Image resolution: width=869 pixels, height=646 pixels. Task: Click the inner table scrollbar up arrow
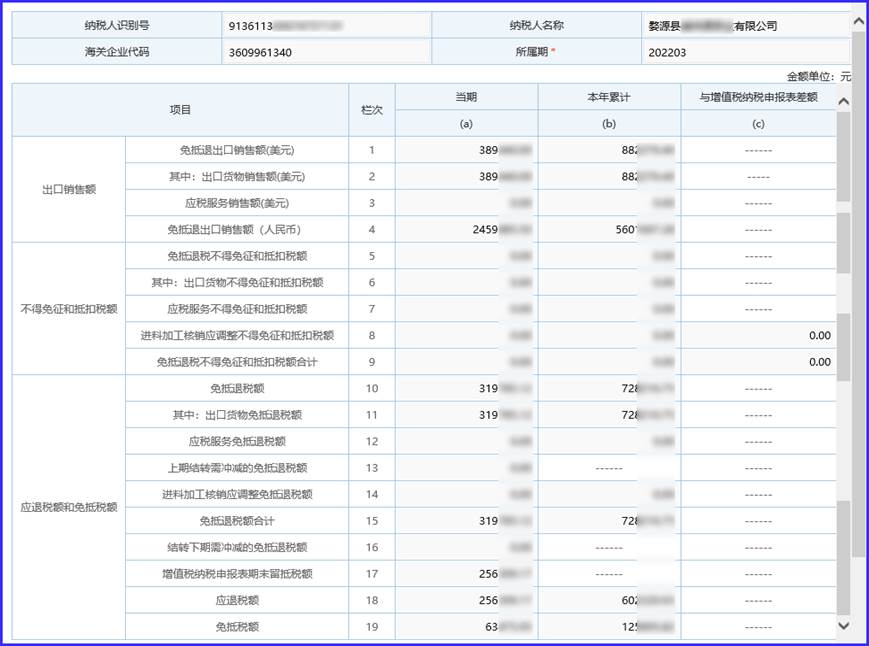(x=842, y=101)
